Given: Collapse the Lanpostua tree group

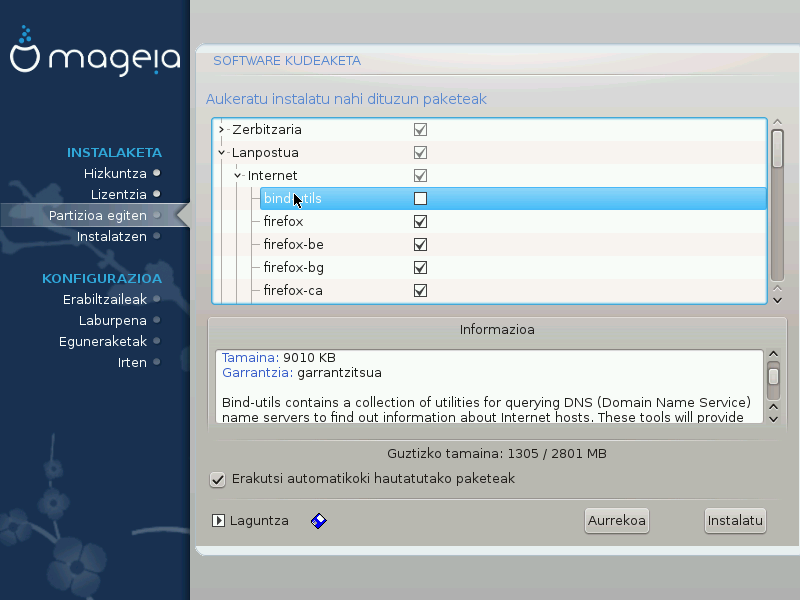Looking at the screenshot, I should pos(222,153).
